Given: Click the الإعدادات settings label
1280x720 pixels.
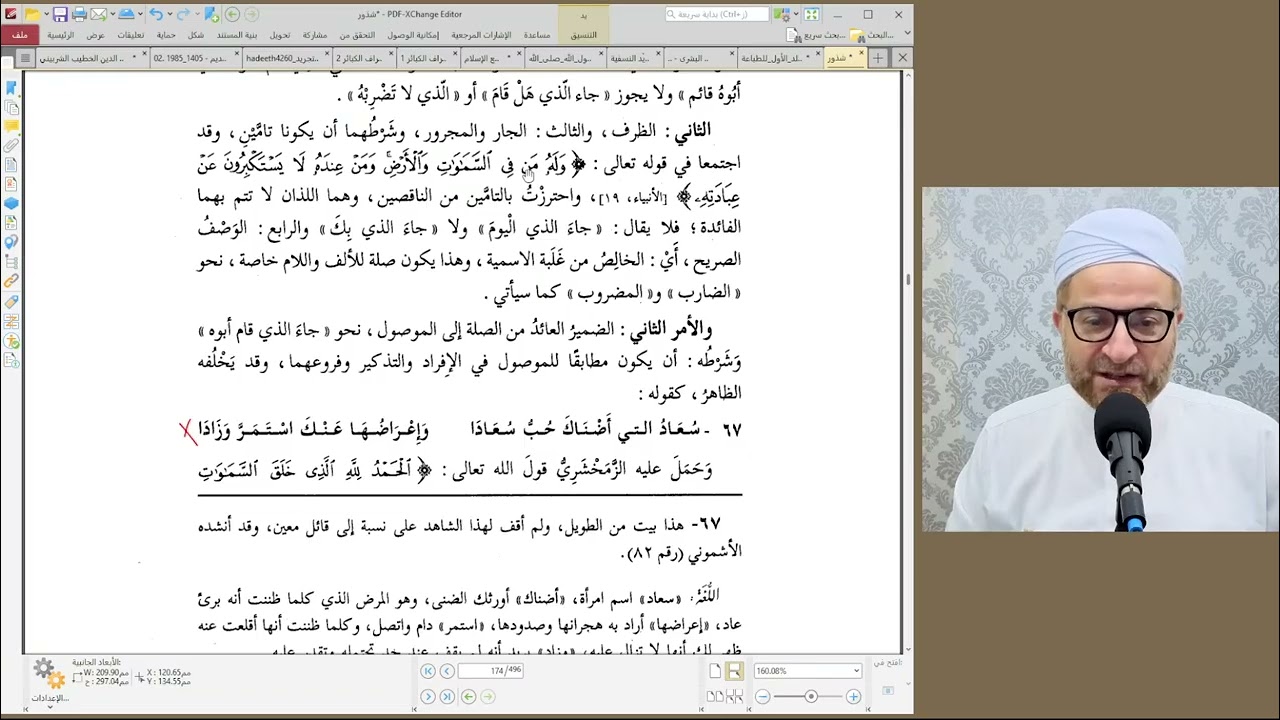Looking at the screenshot, I should tap(50, 697).
